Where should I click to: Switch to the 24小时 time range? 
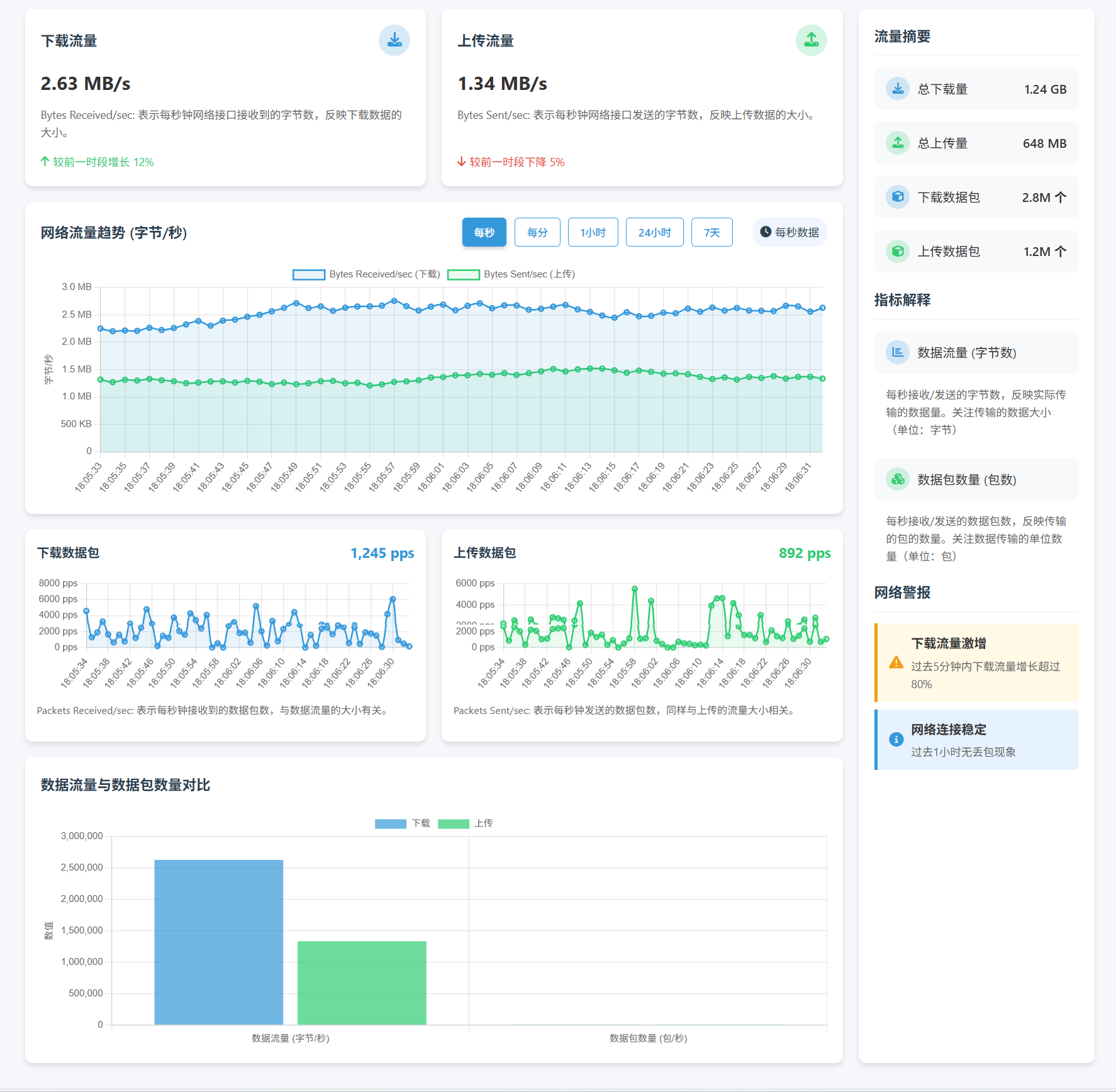click(654, 232)
